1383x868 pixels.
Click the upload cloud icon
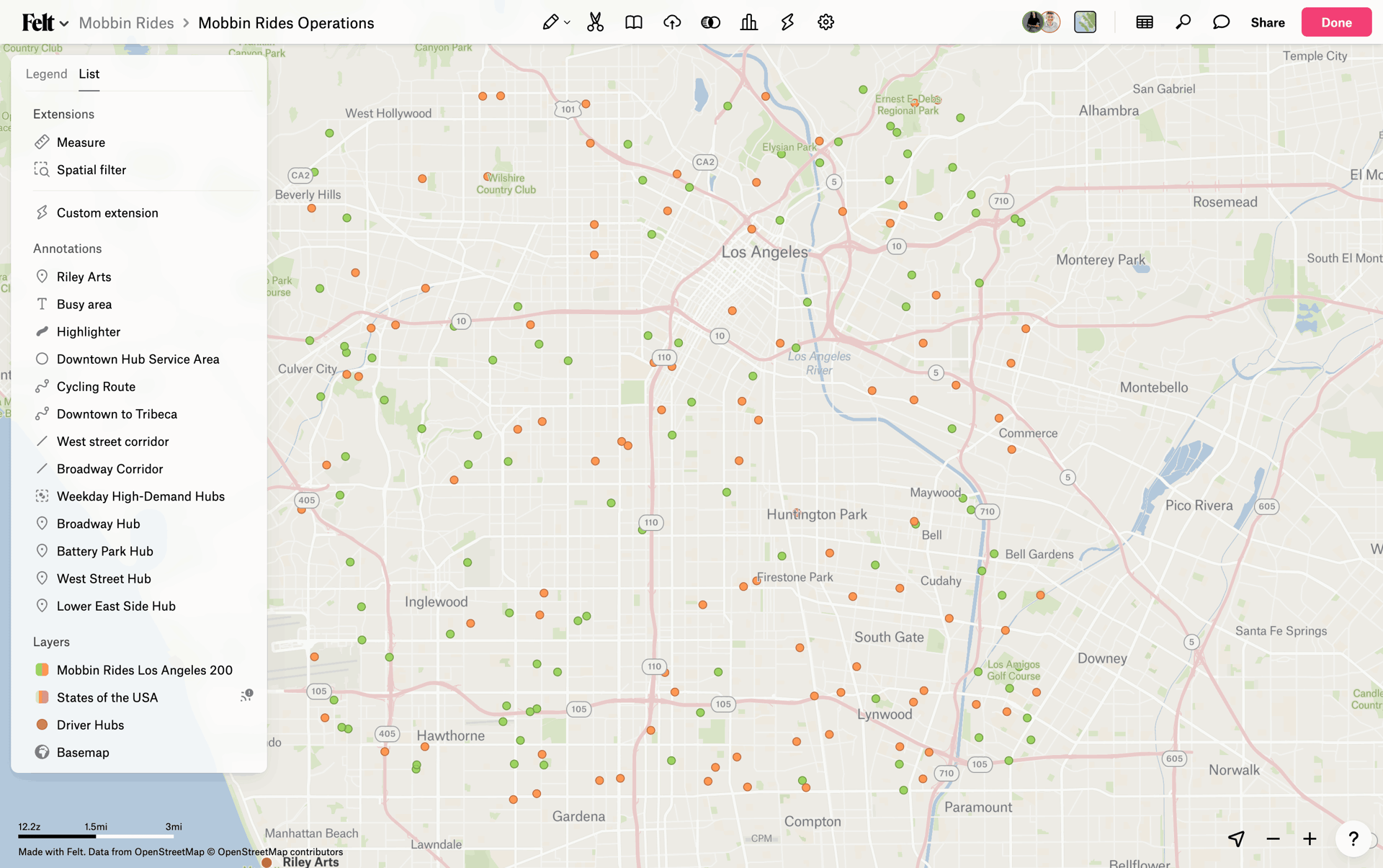[x=671, y=22]
